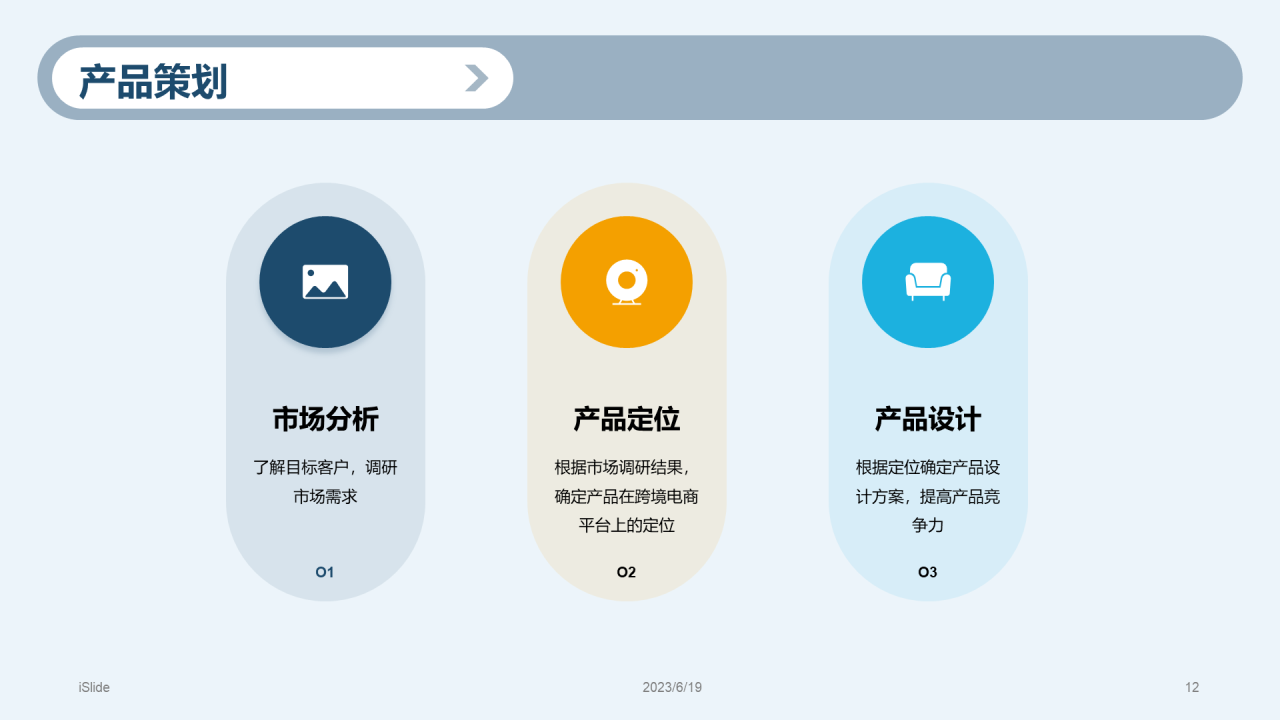Screen dimensions: 1280x720
Task: Select the description text under 市场分析
Action: tap(325, 481)
